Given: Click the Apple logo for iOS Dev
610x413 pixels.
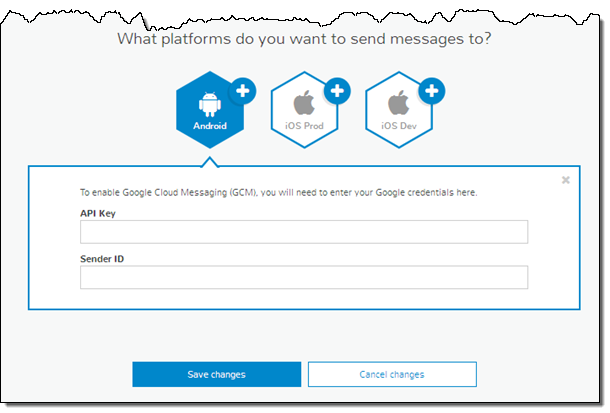Looking at the screenshot, I should click(398, 103).
